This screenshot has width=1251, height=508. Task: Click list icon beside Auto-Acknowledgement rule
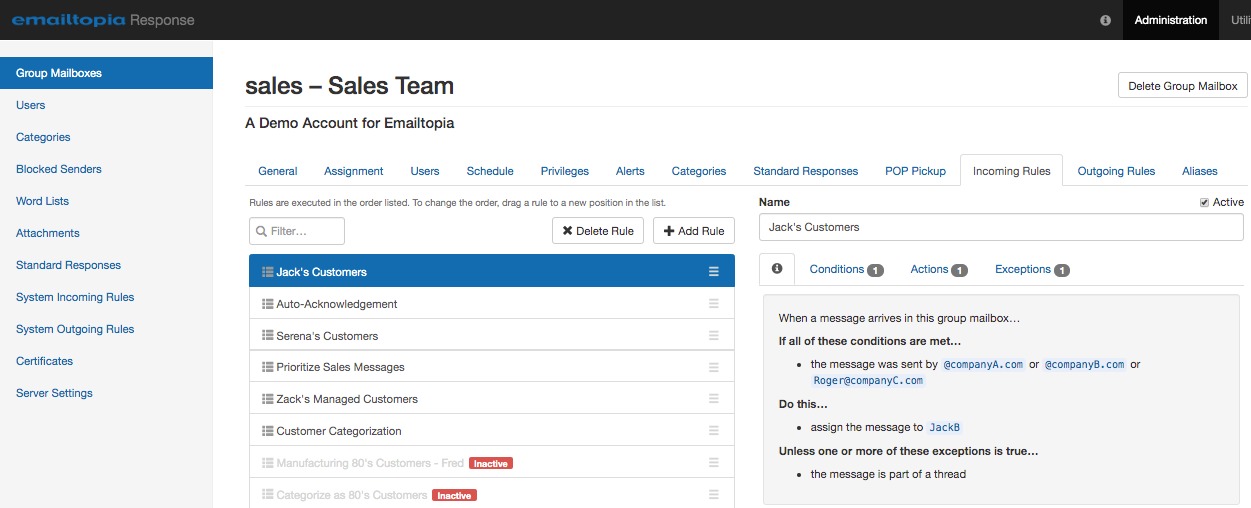pyautogui.click(x=267, y=304)
